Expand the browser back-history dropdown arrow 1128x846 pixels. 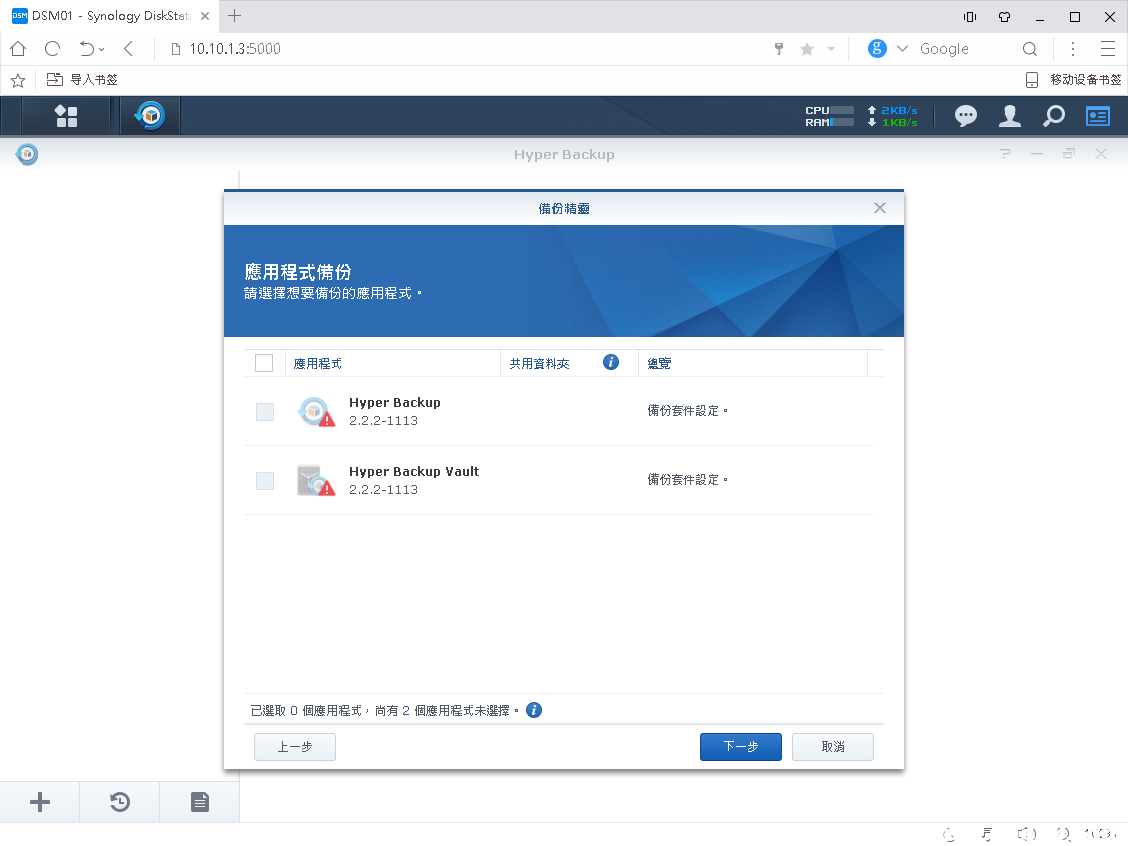point(102,49)
